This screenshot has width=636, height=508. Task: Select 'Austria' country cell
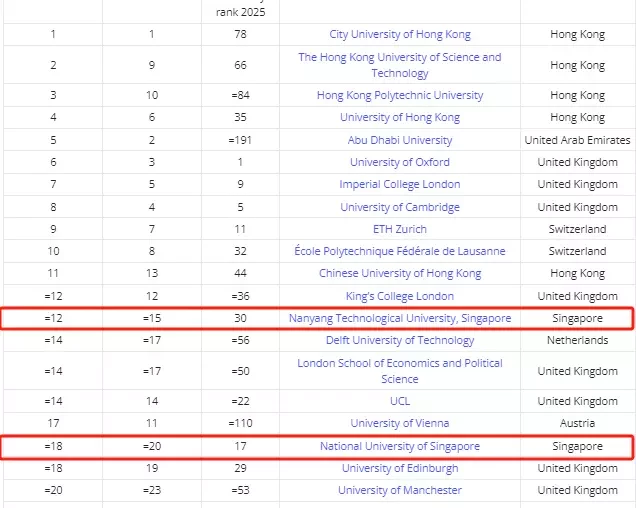578,423
